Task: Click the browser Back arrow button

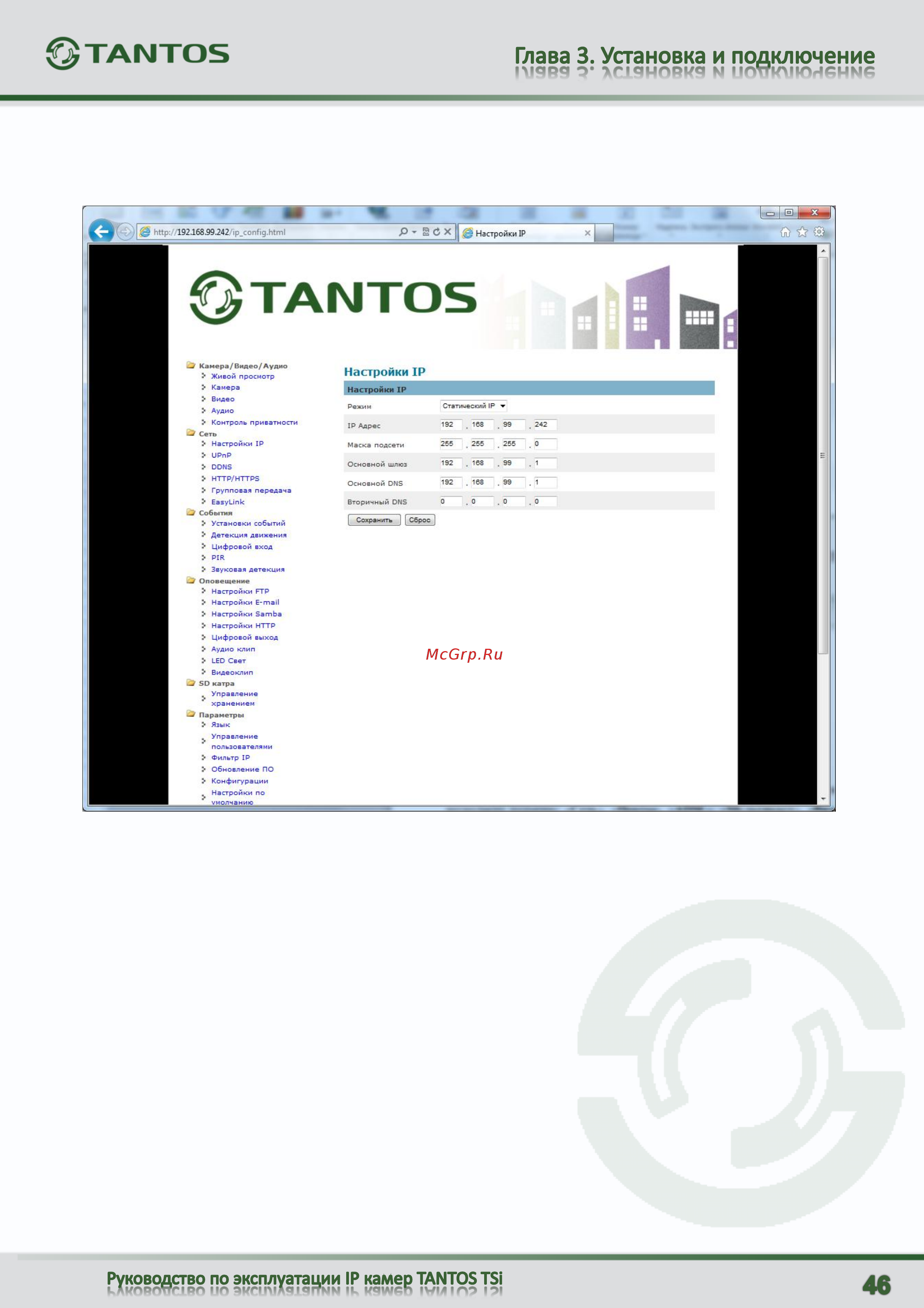Action: coord(101,232)
